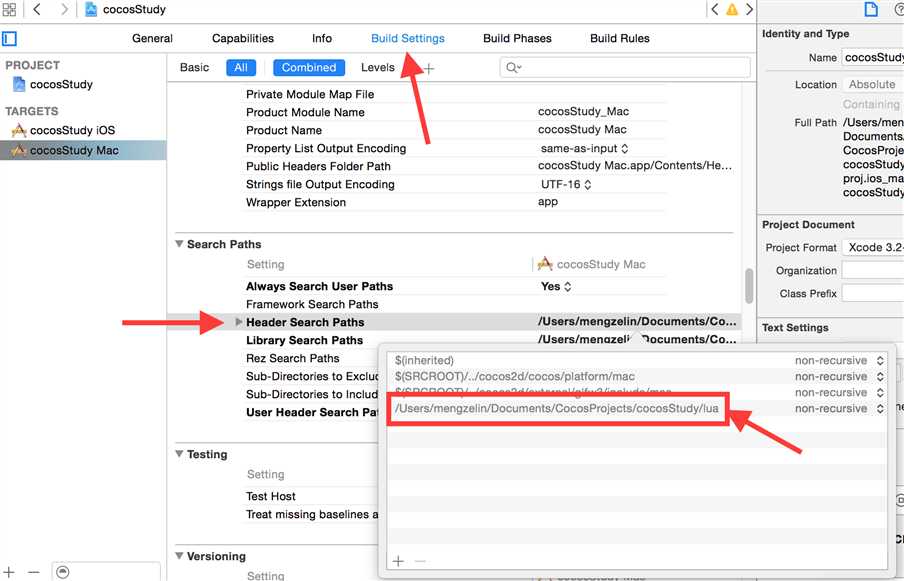This screenshot has height=581, width=904.
Task: Click the cocosStudy breadcrumb title
Action: click(134, 9)
